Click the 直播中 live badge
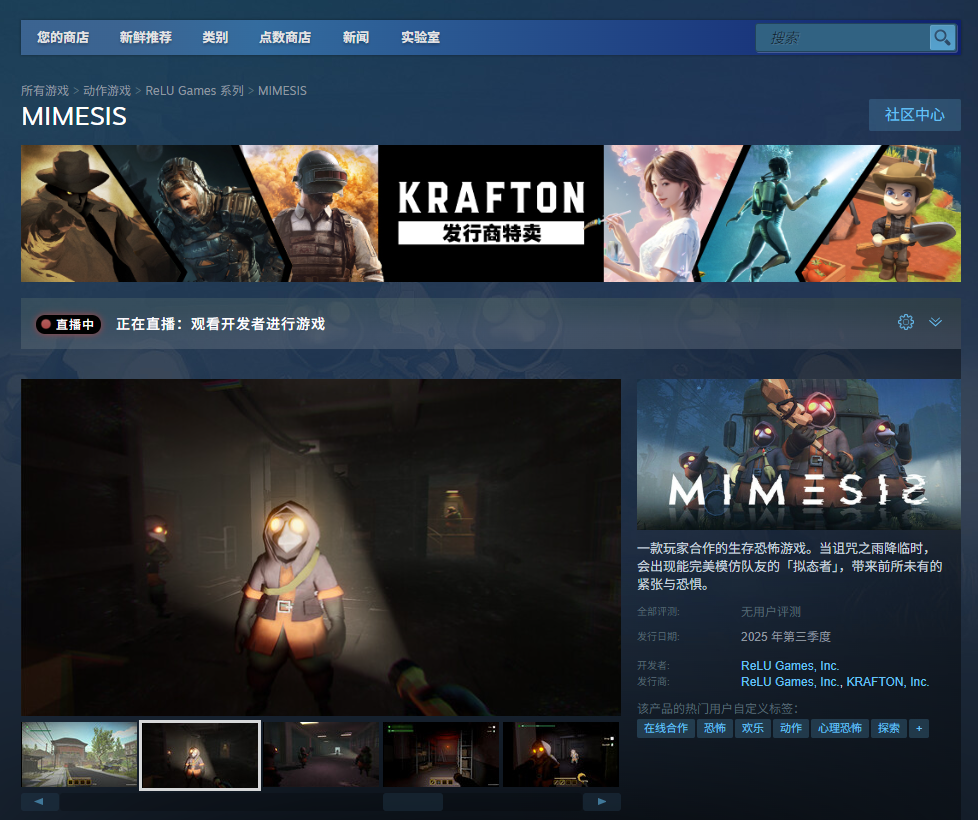 point(68,324)
